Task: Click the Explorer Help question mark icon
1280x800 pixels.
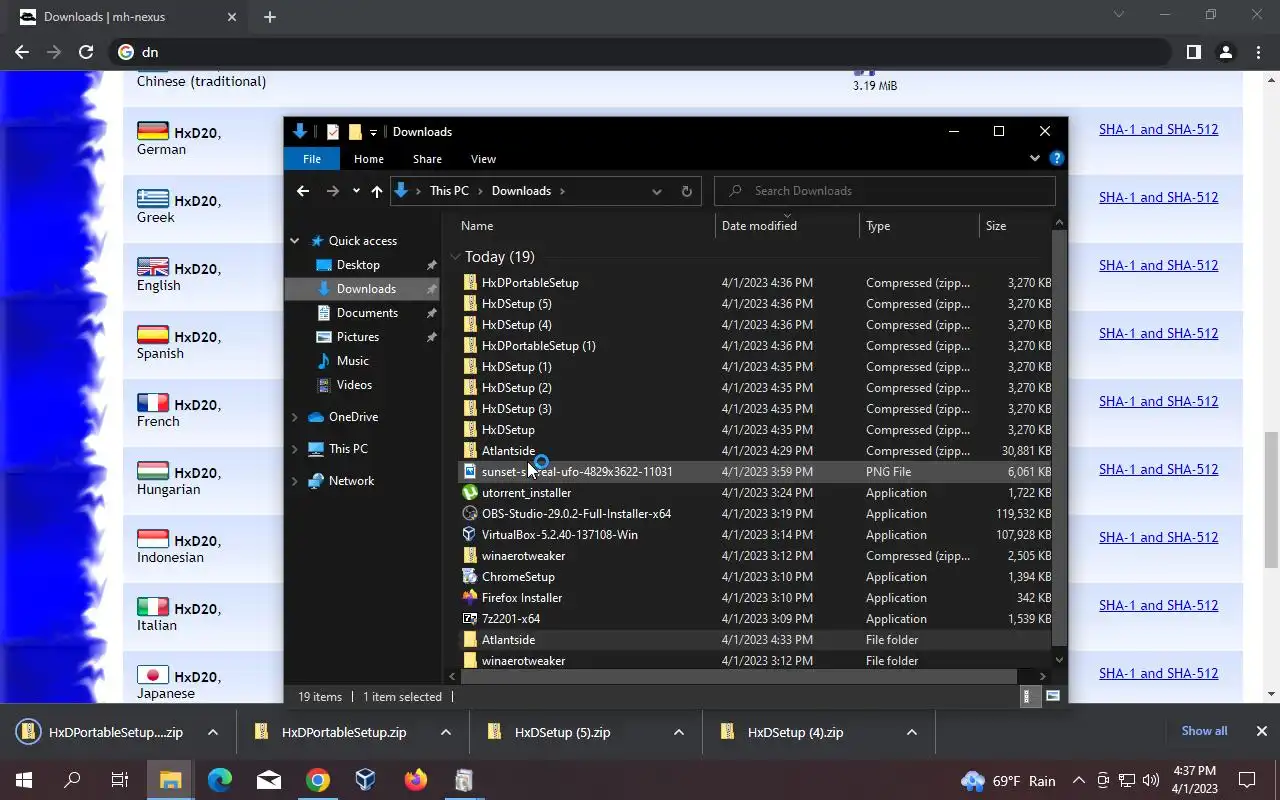Action: [x=1056, y=158]
